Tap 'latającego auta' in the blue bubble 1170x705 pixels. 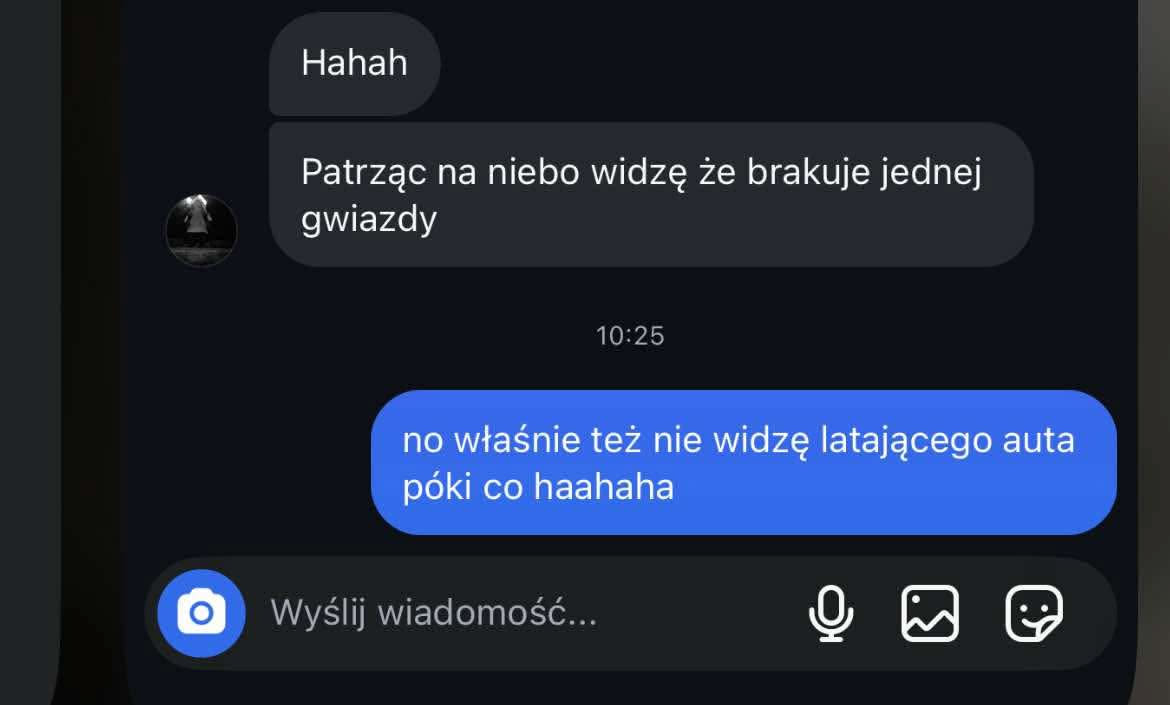pyautogui.click(x=947, y=440)
